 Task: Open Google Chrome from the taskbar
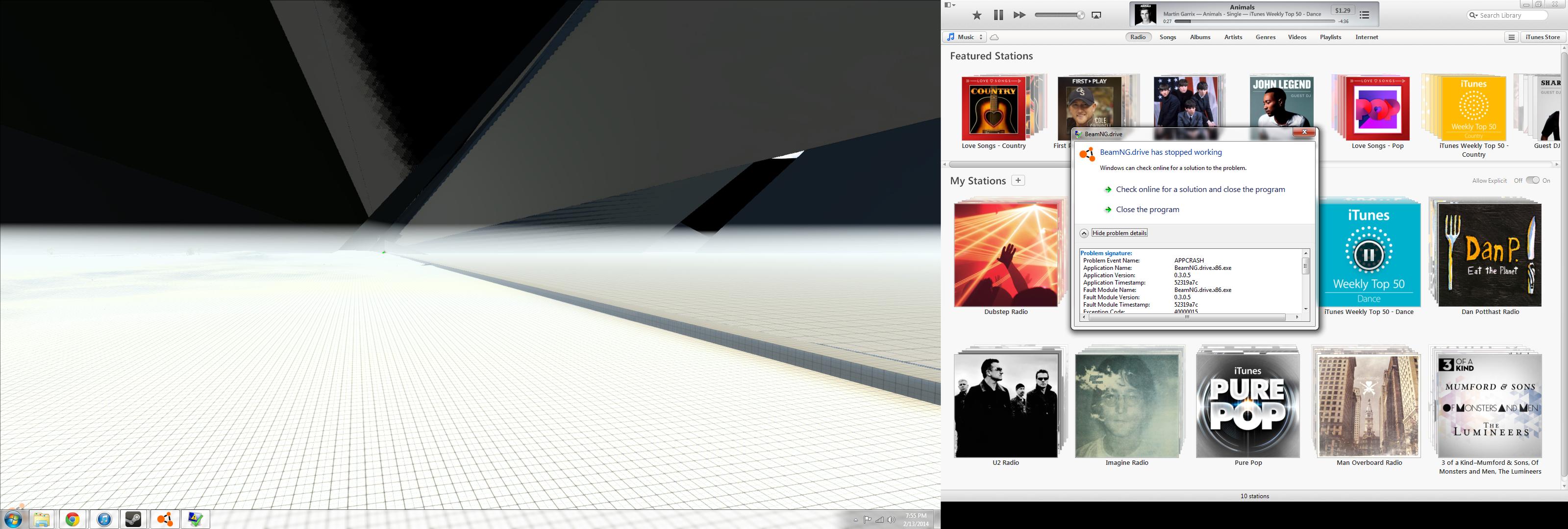(73, 519)
